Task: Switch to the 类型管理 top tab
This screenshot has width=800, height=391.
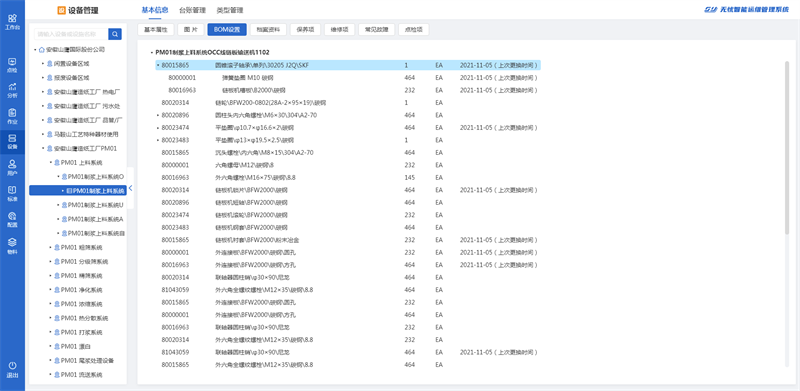Action: [x=230, y=10]
